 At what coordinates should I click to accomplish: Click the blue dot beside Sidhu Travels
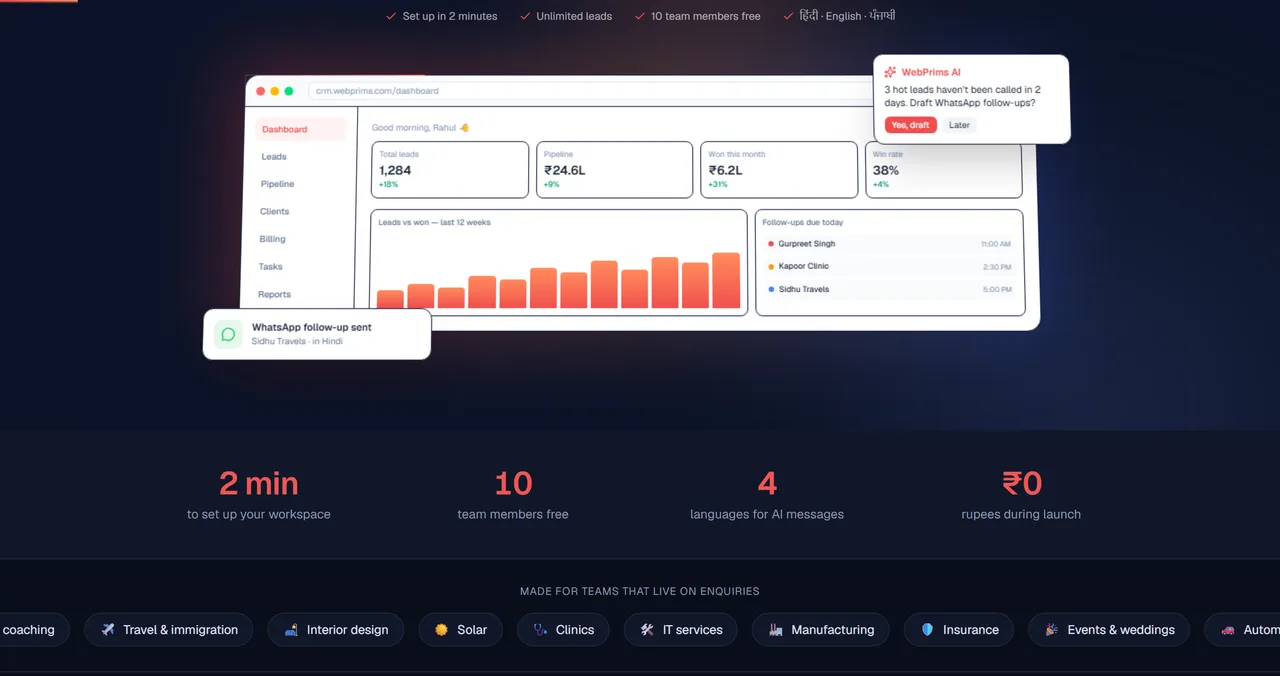770,289
